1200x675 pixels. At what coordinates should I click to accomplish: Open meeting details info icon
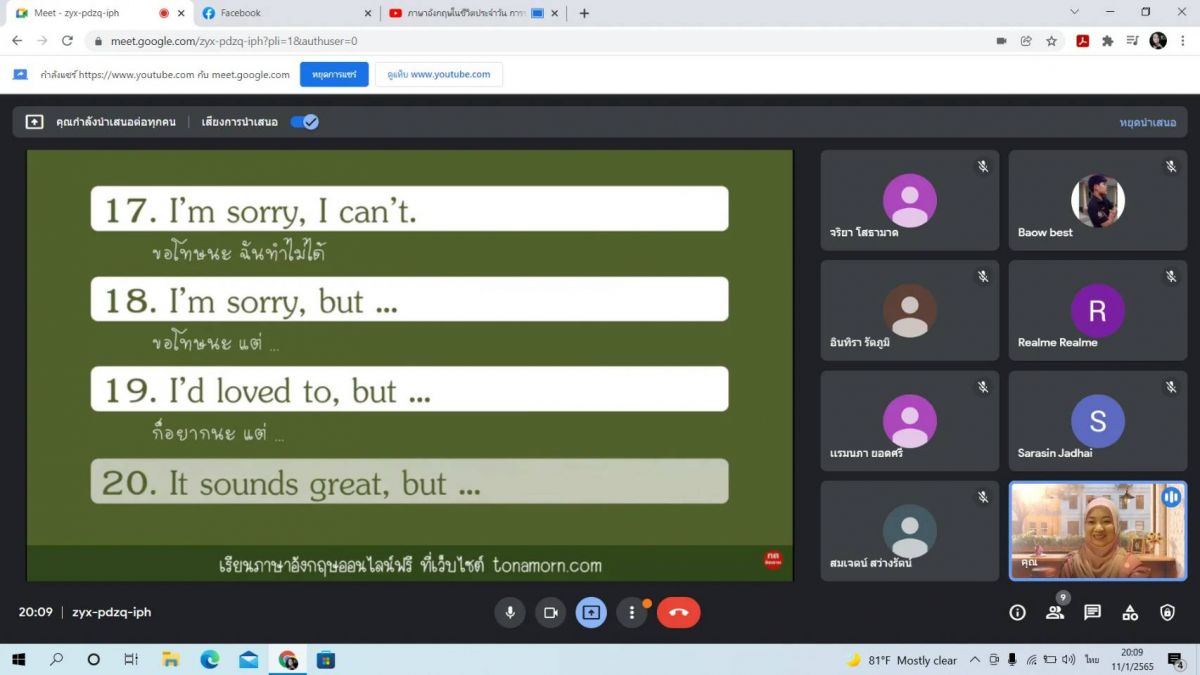[1017, 612]
